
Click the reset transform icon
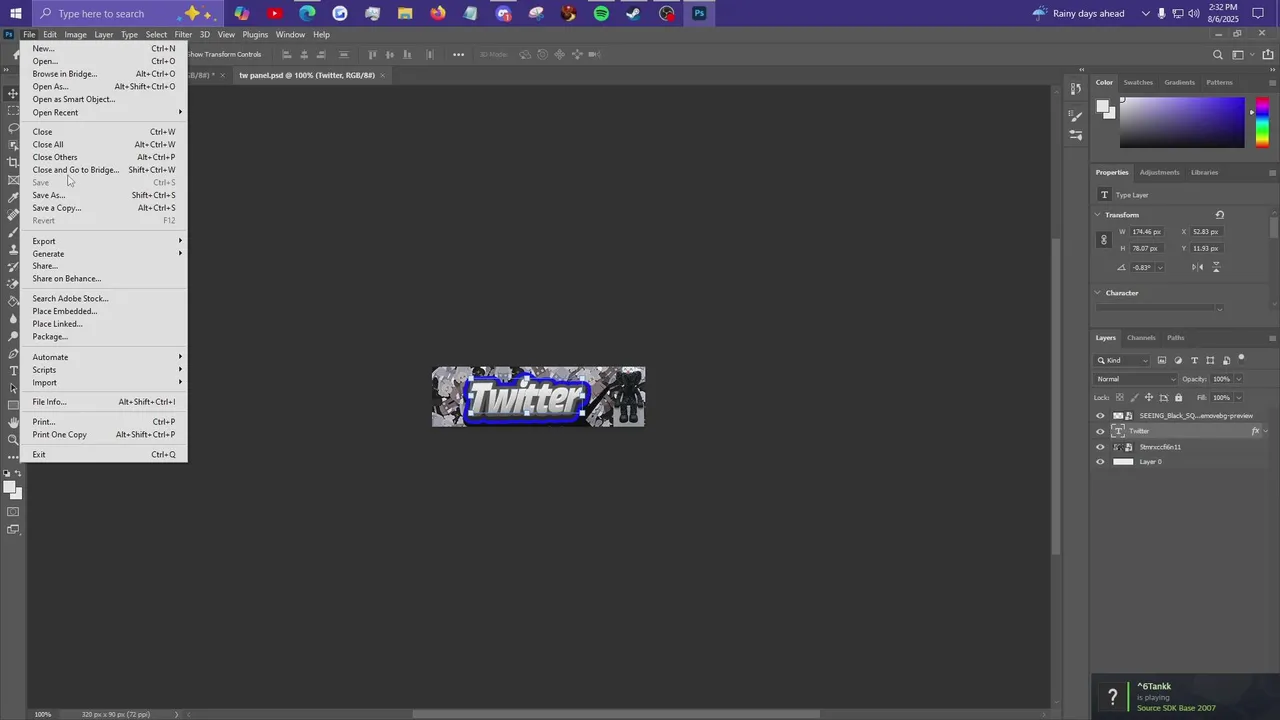click(x=1220, y=214)
